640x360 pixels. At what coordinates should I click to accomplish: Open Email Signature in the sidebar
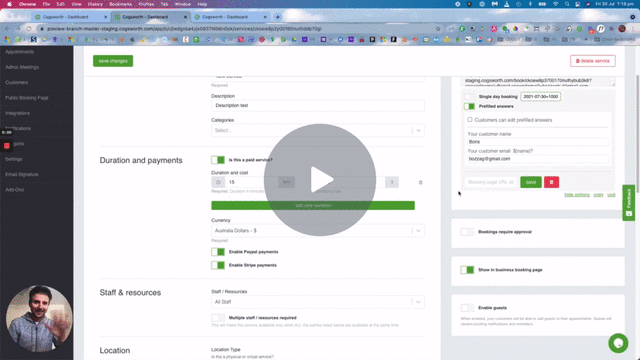(22, 174)
